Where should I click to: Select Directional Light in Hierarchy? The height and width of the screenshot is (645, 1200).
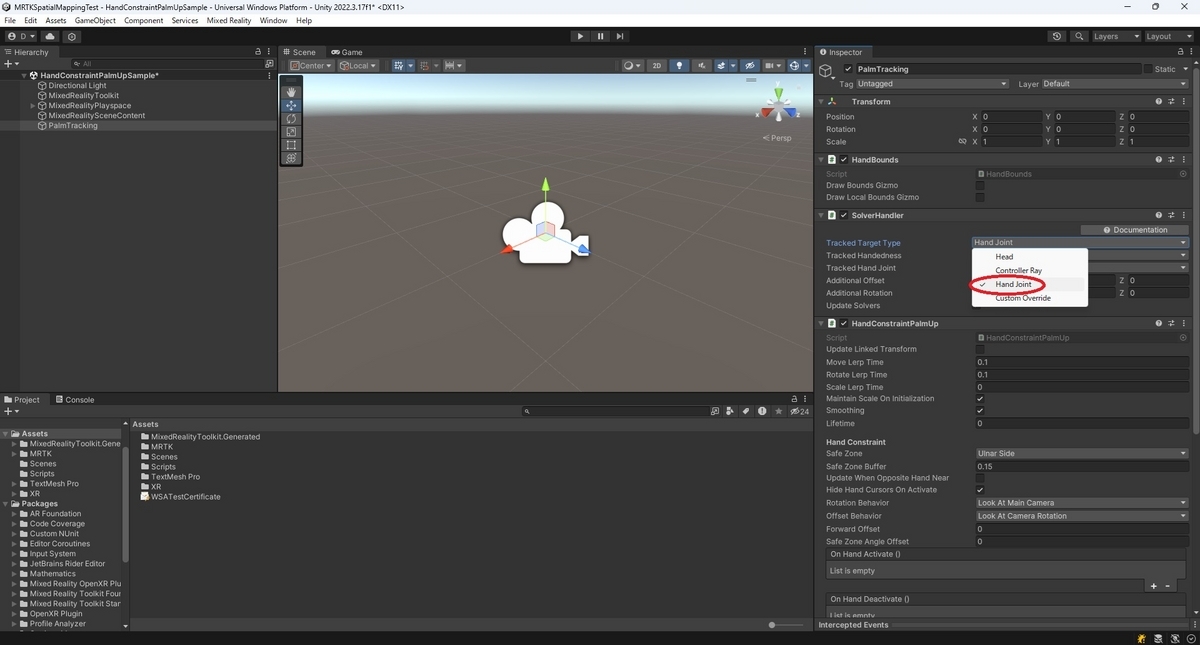tap(77, 86)
